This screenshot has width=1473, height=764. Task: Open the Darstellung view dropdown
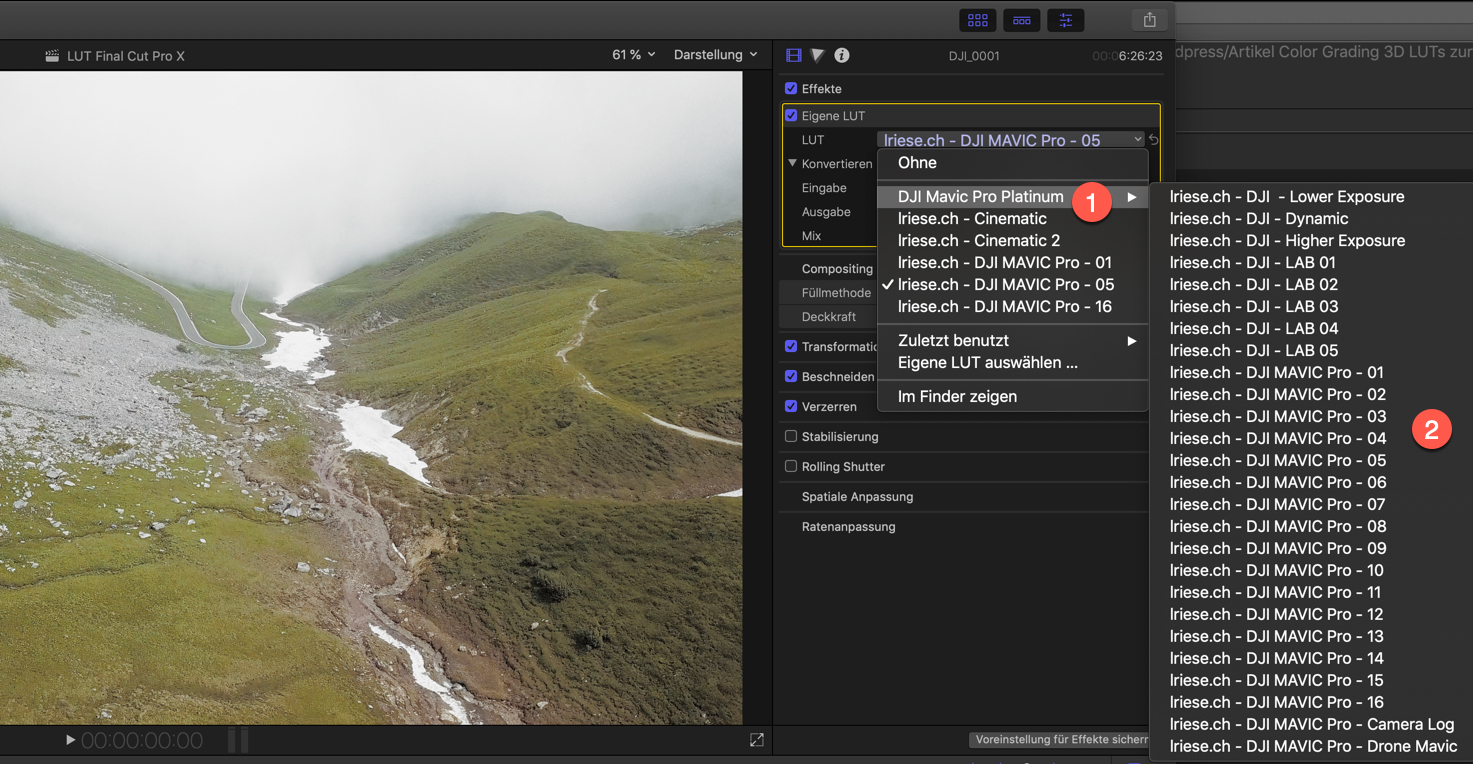(716, 55)
